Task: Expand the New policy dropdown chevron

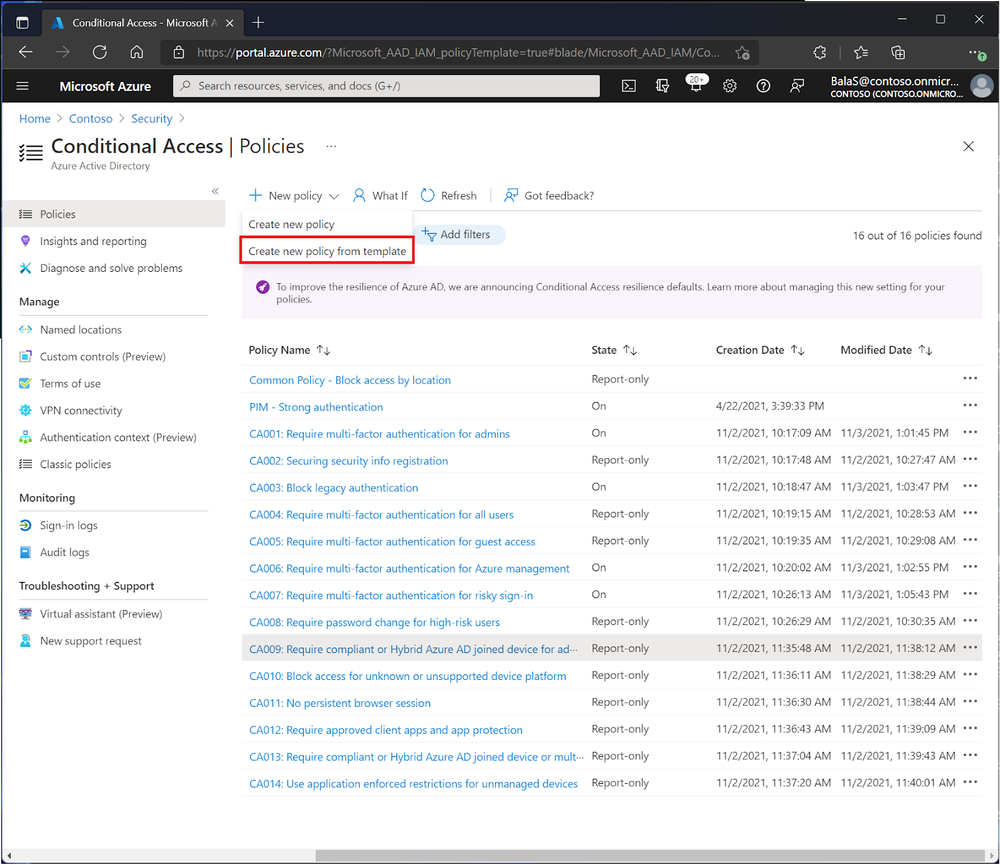Action: 336,195
